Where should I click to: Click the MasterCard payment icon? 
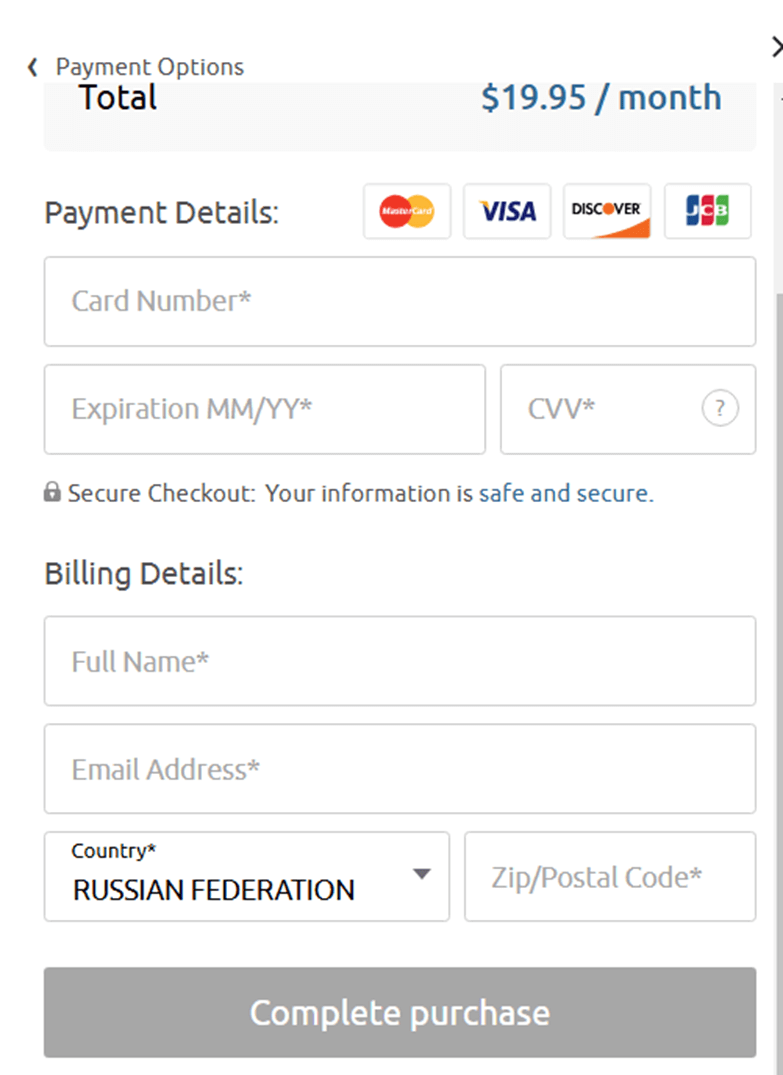(x=407, y=211)
